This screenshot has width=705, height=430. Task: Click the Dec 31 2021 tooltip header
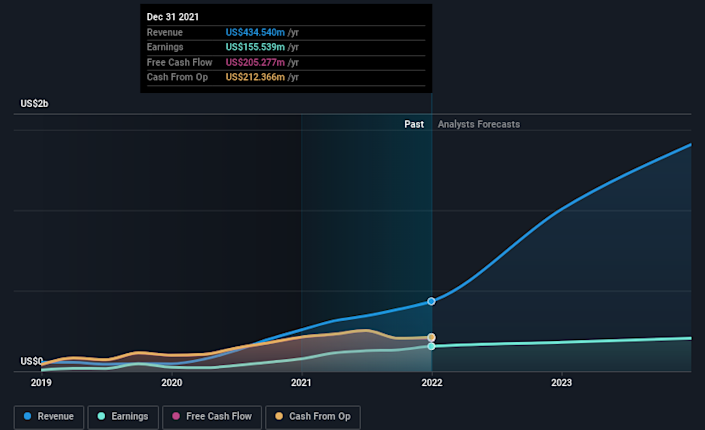(173, 18)
